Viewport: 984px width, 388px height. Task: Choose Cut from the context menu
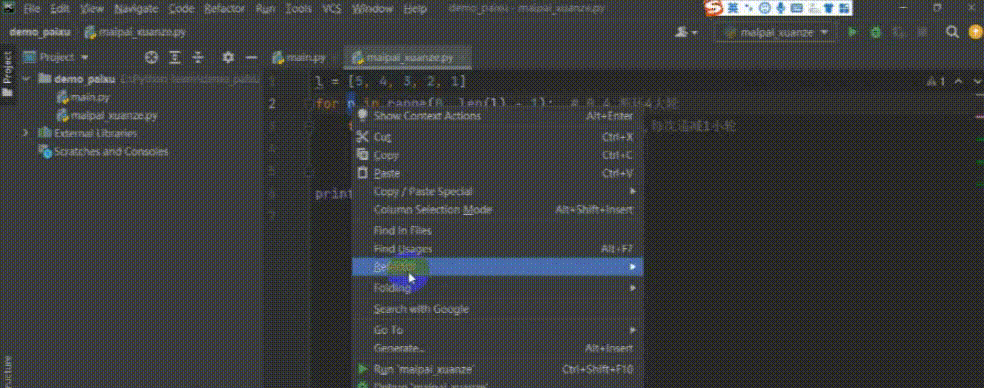pyautogui.click(x=497, y=137)
